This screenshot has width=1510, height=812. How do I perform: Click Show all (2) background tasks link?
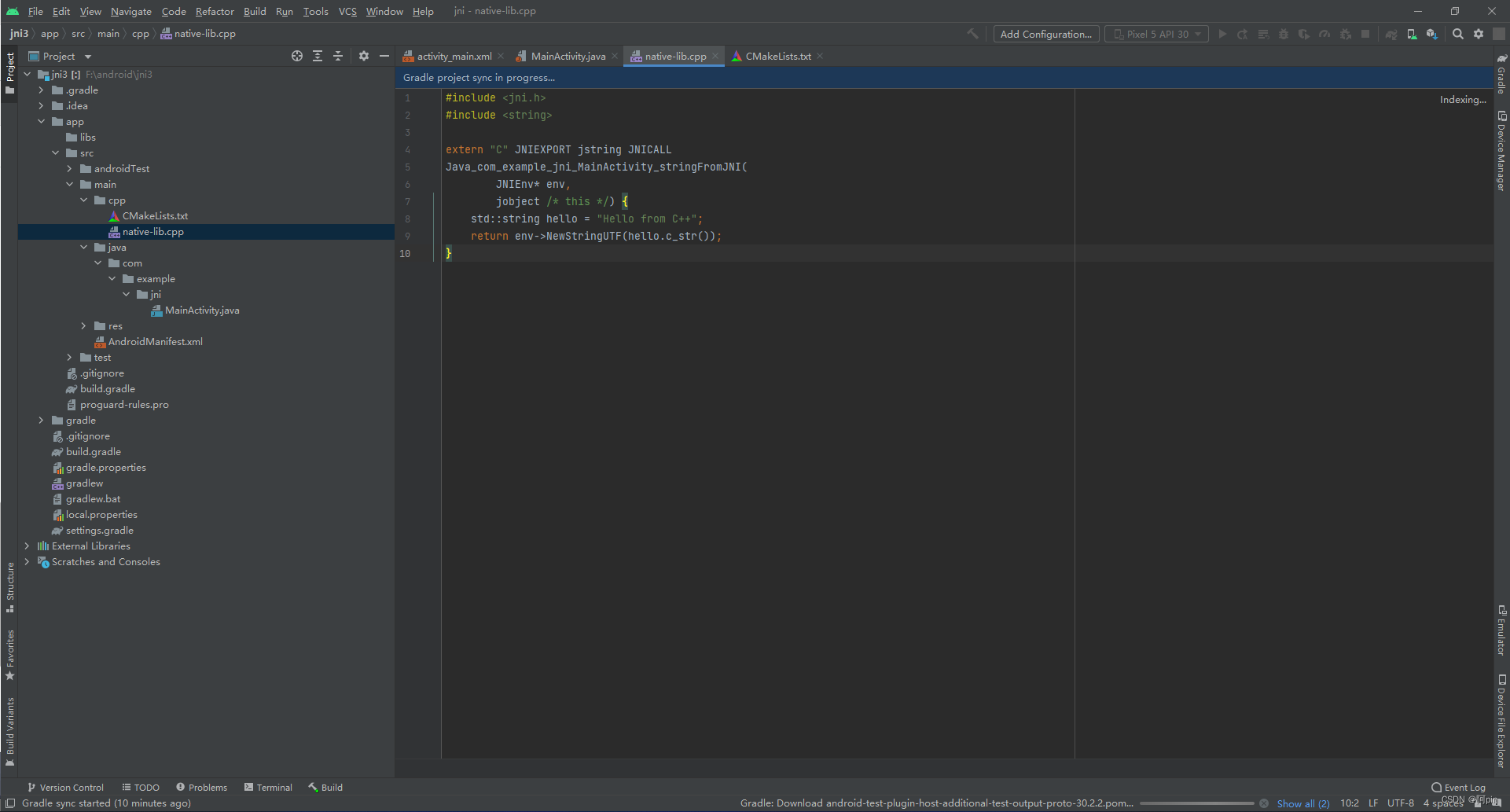point(1303,803)
